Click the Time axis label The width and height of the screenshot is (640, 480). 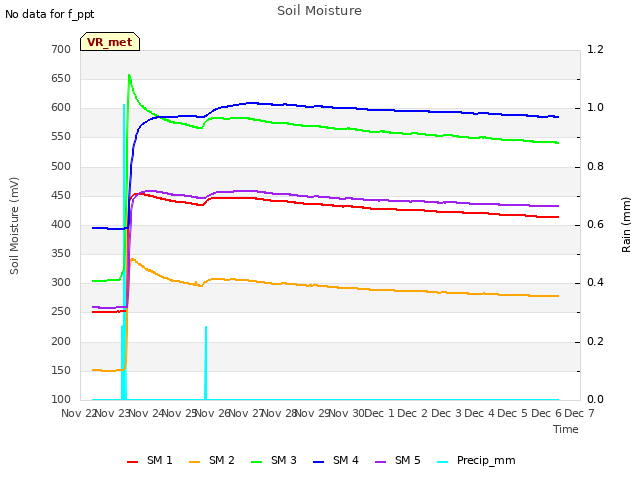click(566, 429)
